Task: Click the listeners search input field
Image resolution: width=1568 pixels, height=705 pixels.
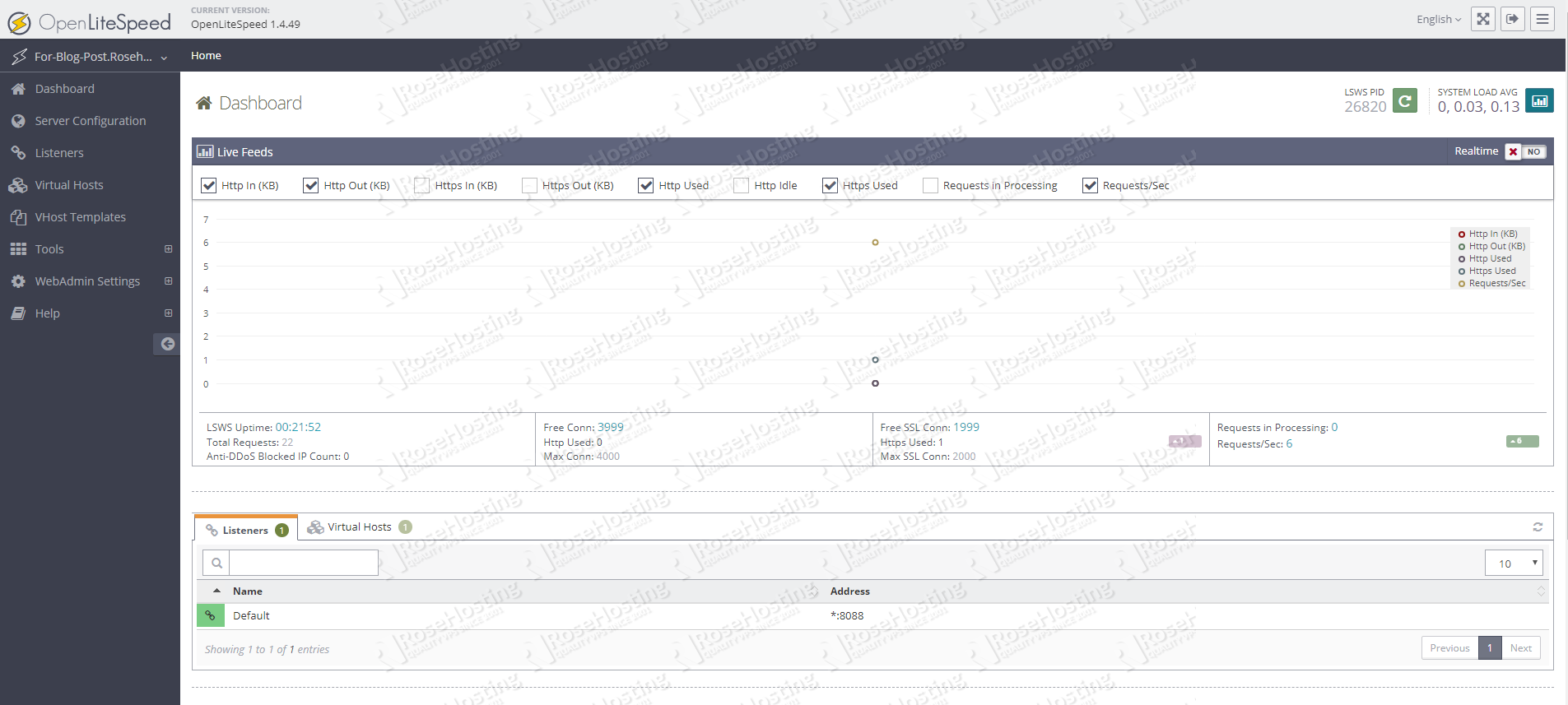Action: click(x=304, y=563)
